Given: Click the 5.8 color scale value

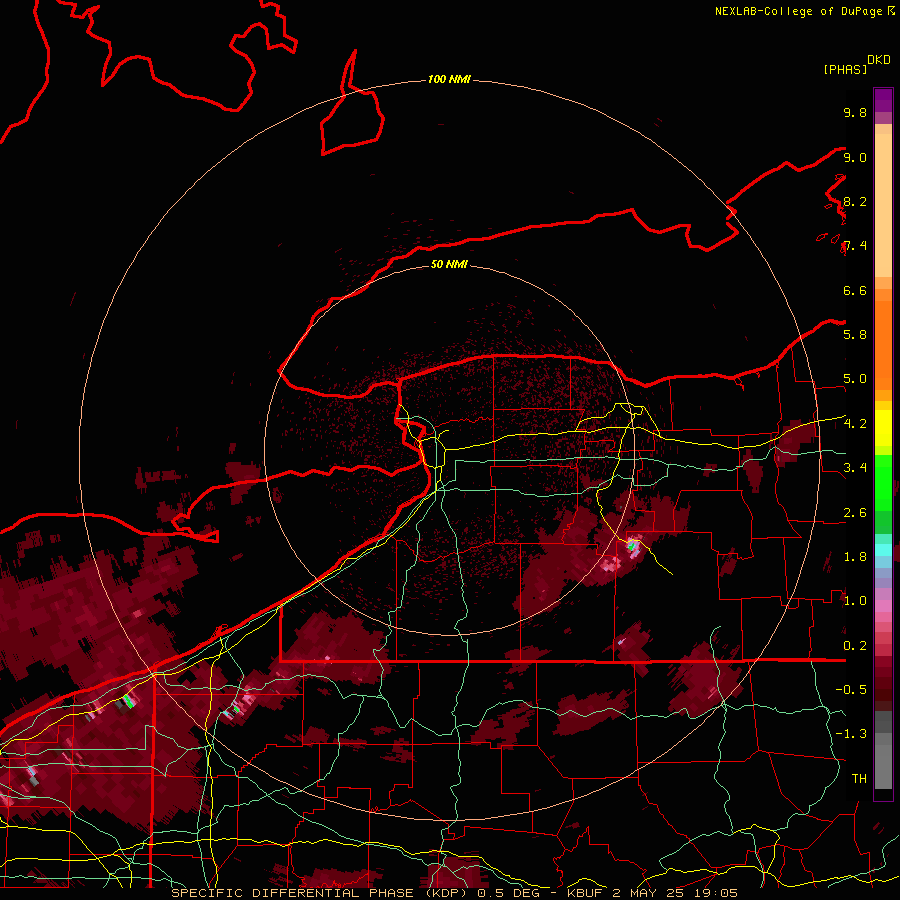Looking at the screenshot, I should [x=855, y=335].
